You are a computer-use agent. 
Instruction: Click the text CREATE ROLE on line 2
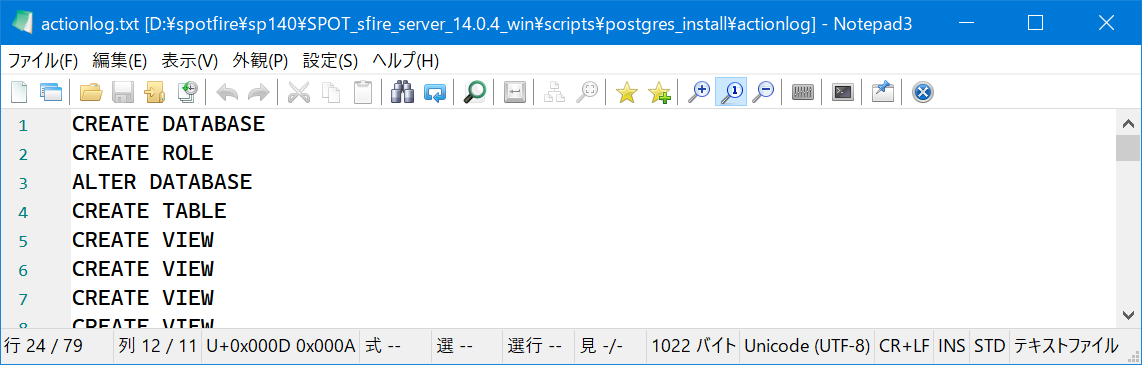(143, 153)
